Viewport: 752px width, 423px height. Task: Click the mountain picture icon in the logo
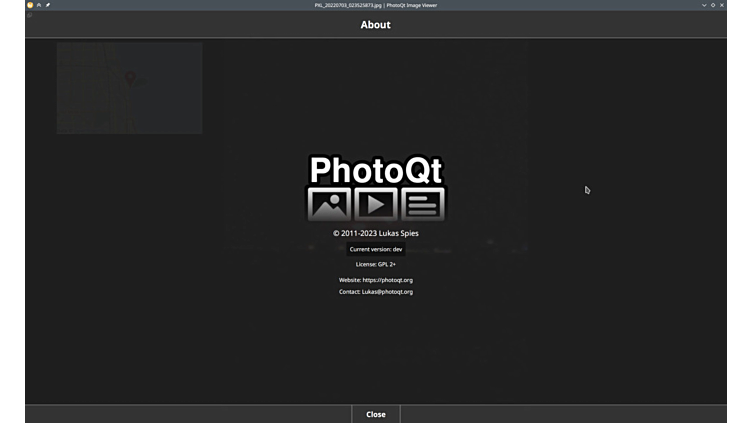coord(329,204)
